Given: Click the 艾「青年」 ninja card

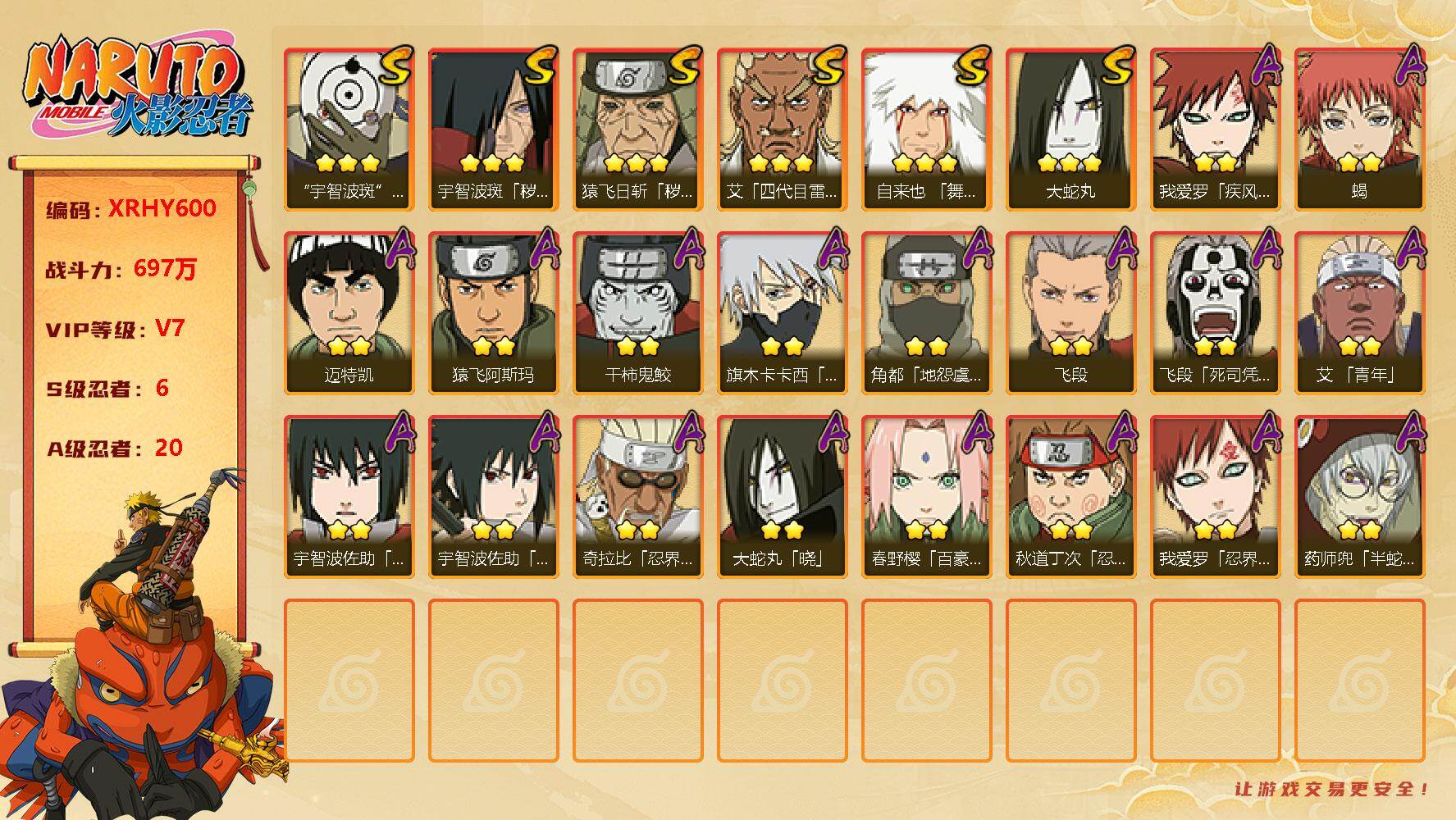Looking at the screenshot, I should pos(1359,313).
